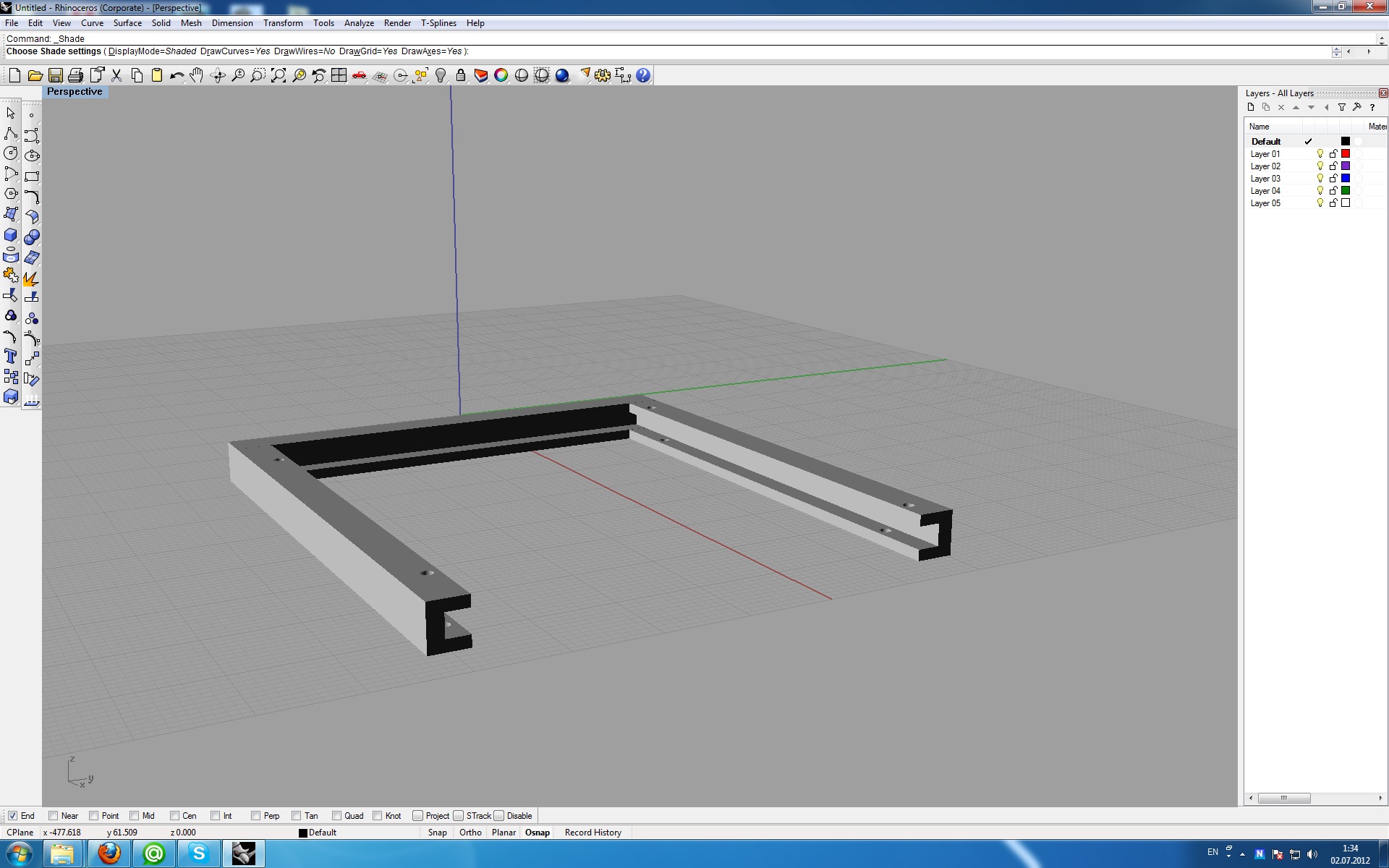Tick the Cen osnap checkbox

[x=174, y=815]
